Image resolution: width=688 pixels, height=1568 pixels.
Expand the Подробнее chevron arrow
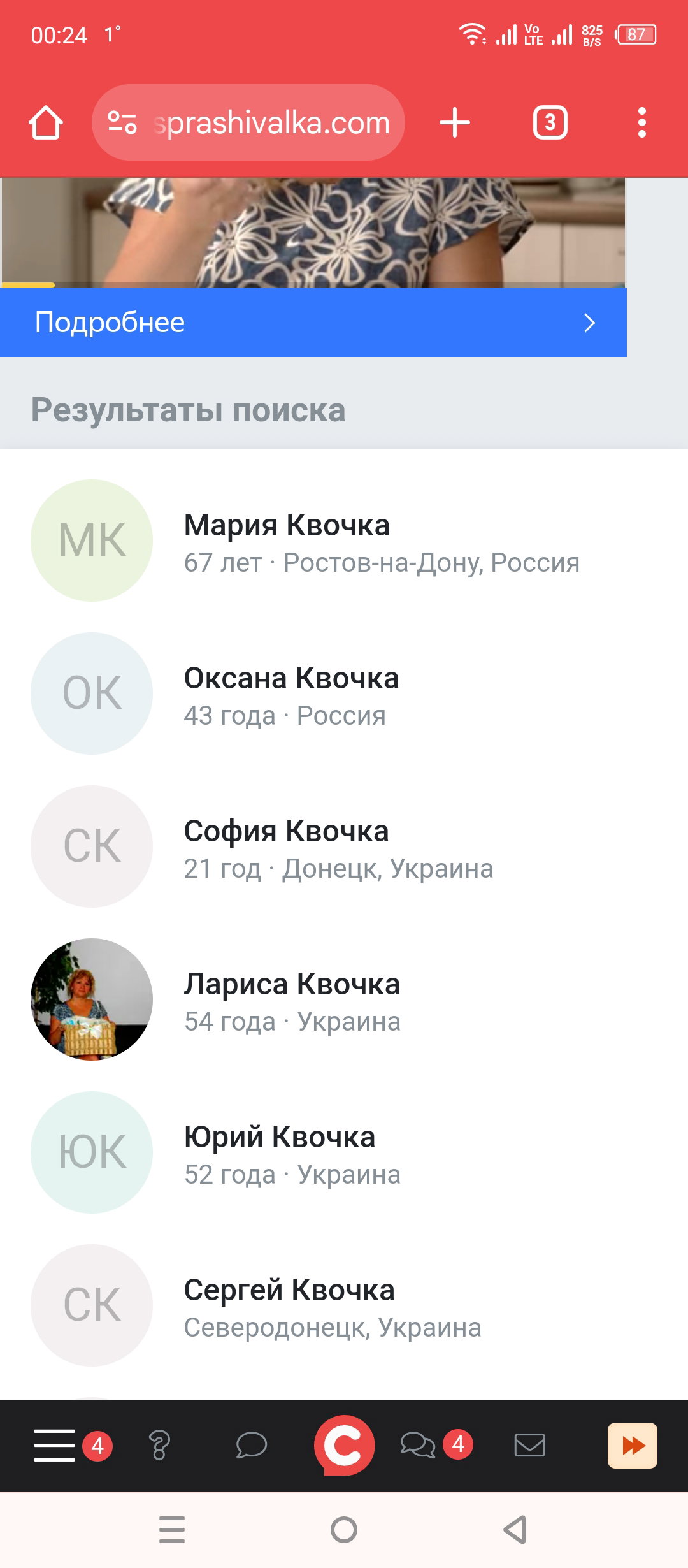coord(590,323)
